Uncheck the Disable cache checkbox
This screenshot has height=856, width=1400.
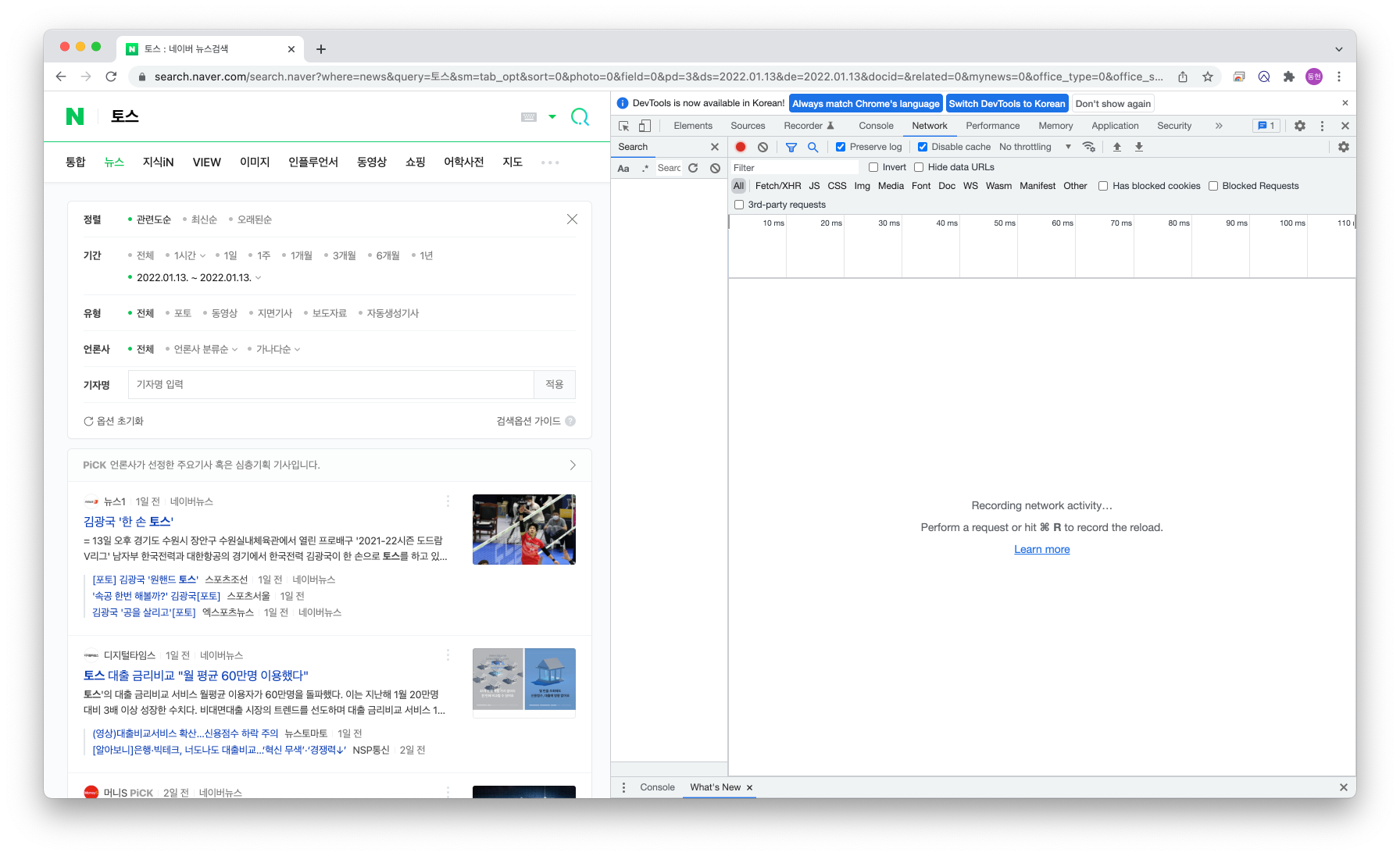[x=923, y=147]
